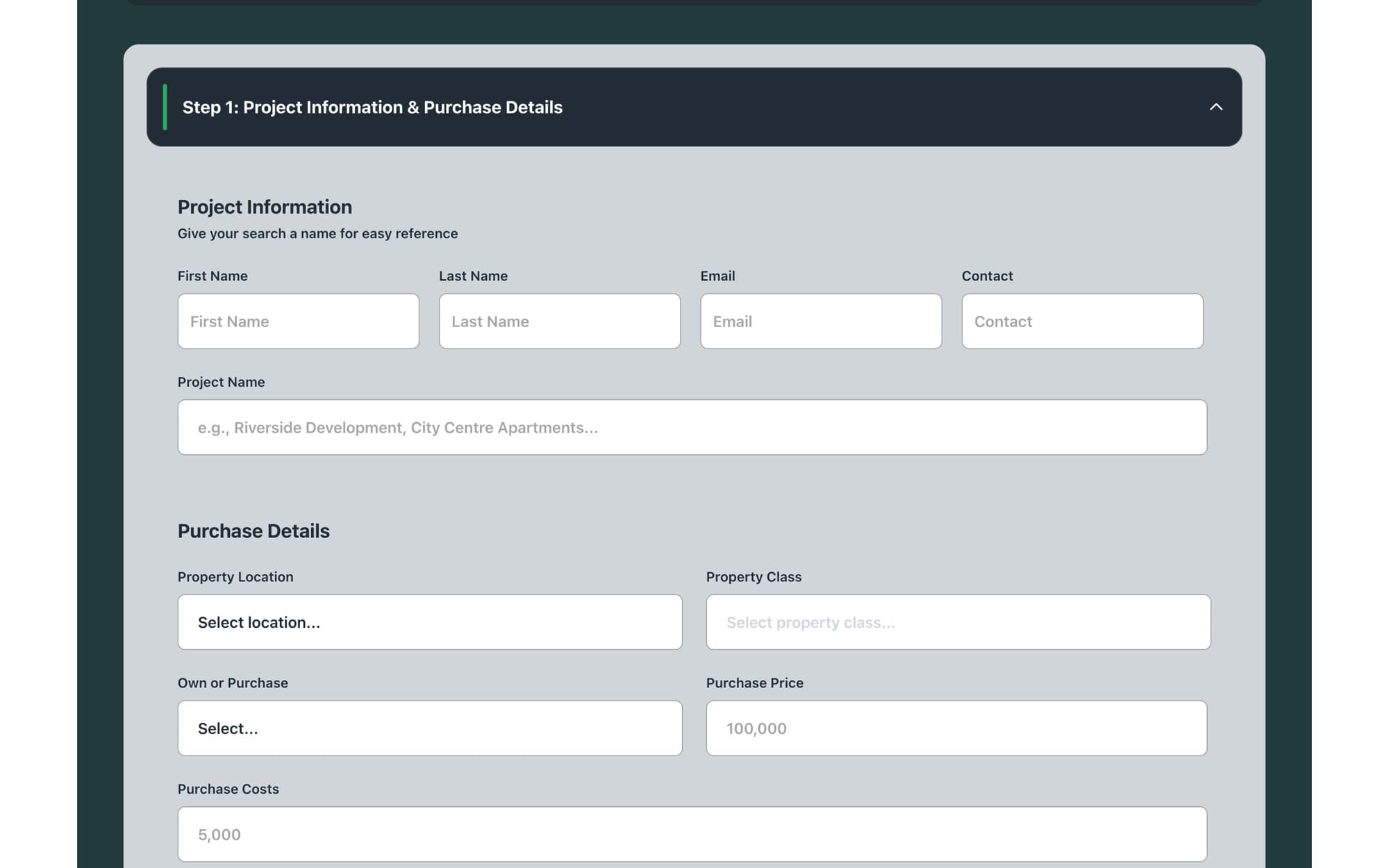Click the Project Information heading
The height and width of the screenshot is (868, 1389).
coord(265,207)
